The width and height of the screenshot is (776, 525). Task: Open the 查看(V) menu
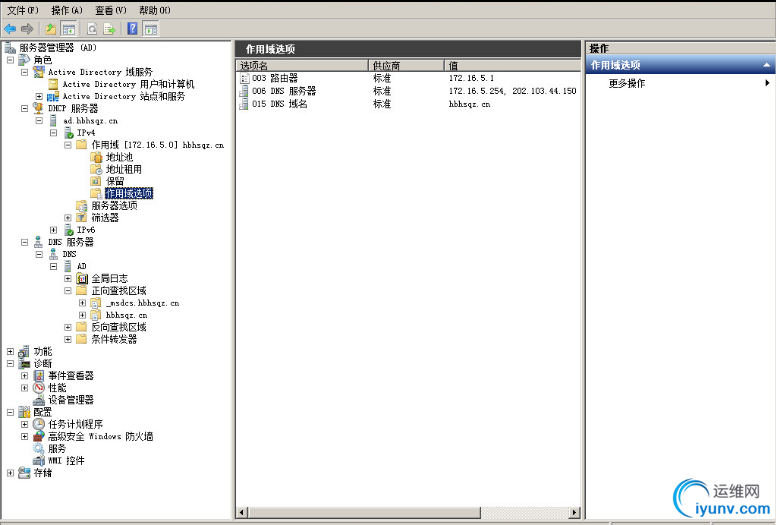[110, 10]
